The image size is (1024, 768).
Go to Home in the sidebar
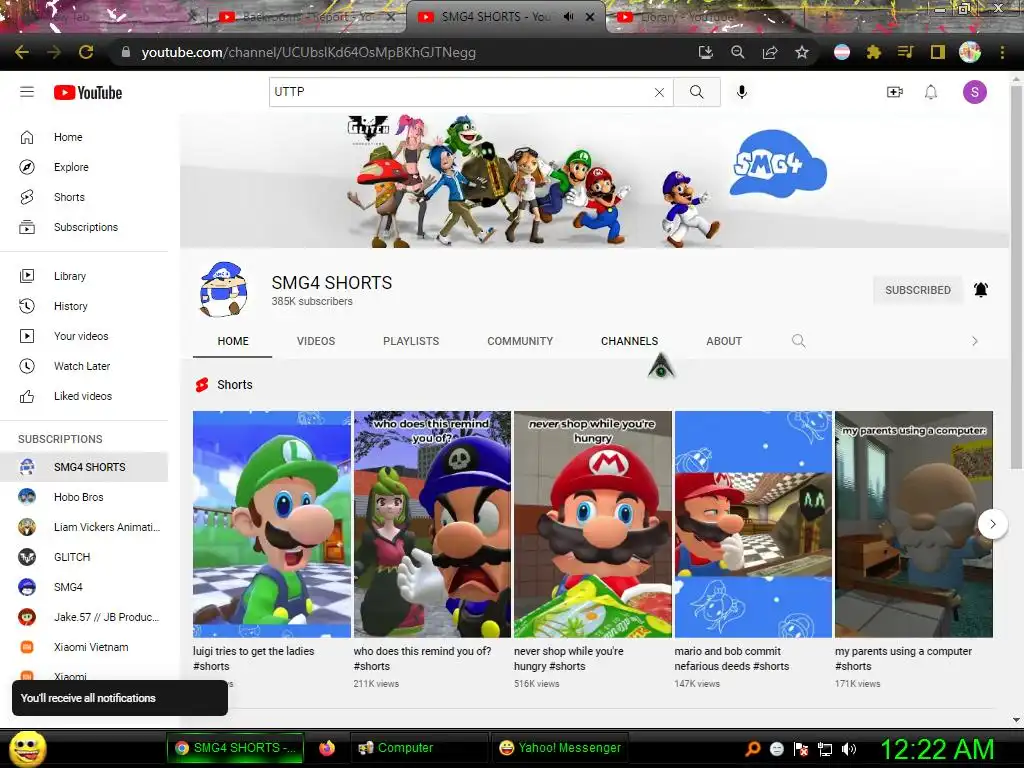click(84, 137)
